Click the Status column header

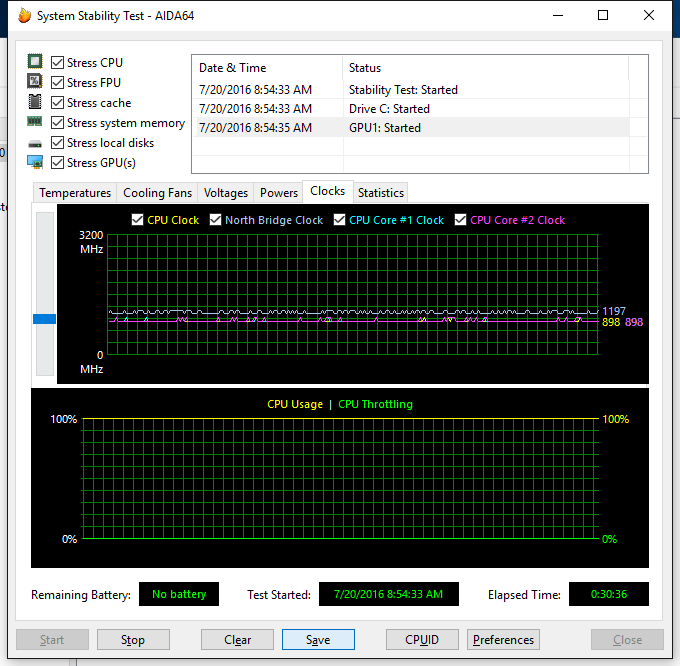pyautogui.click(x=485, y=68)
